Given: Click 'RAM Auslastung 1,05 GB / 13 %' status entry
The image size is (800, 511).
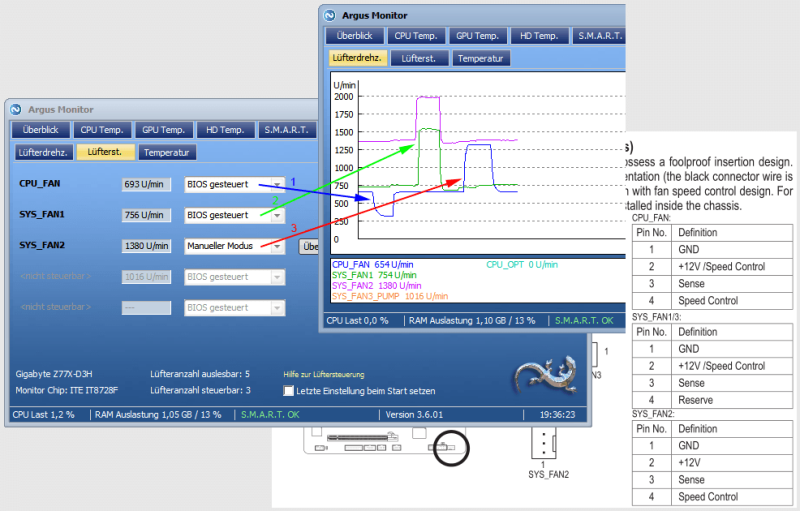Looking at the screenshot, I should point(158,415).
